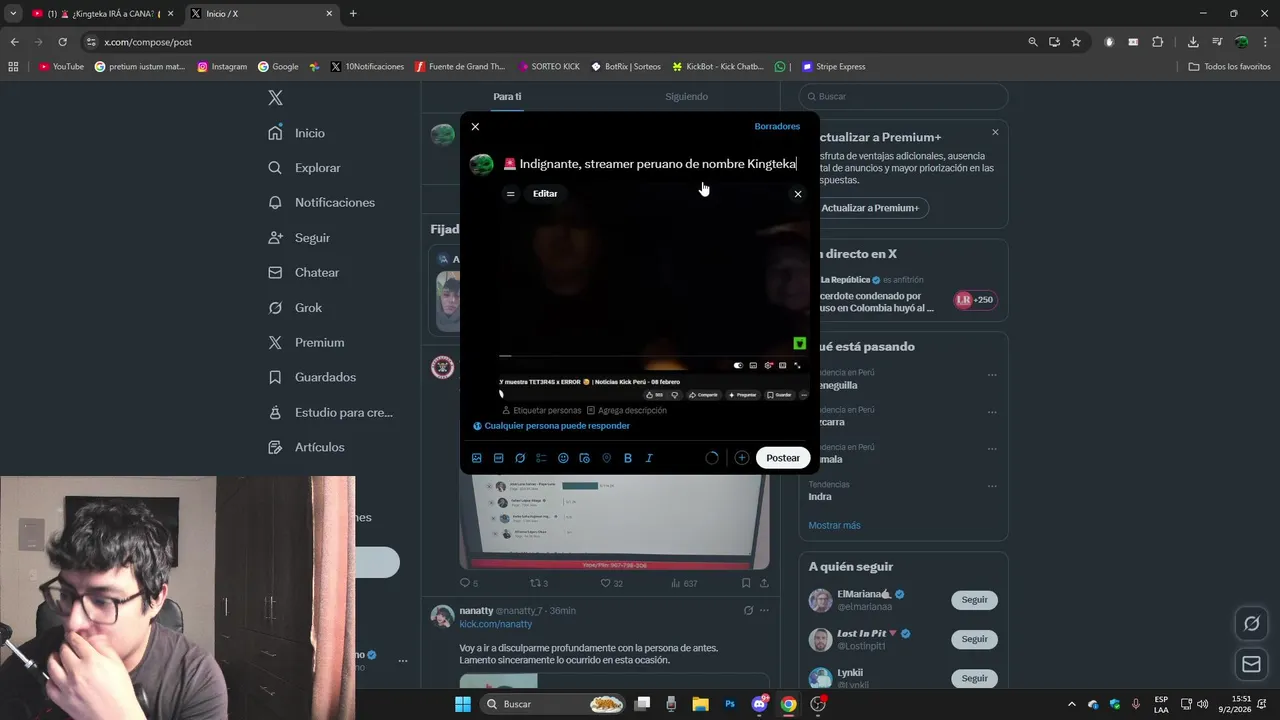
Task: Open the emoji picker in composer
Action: [563, 458]
